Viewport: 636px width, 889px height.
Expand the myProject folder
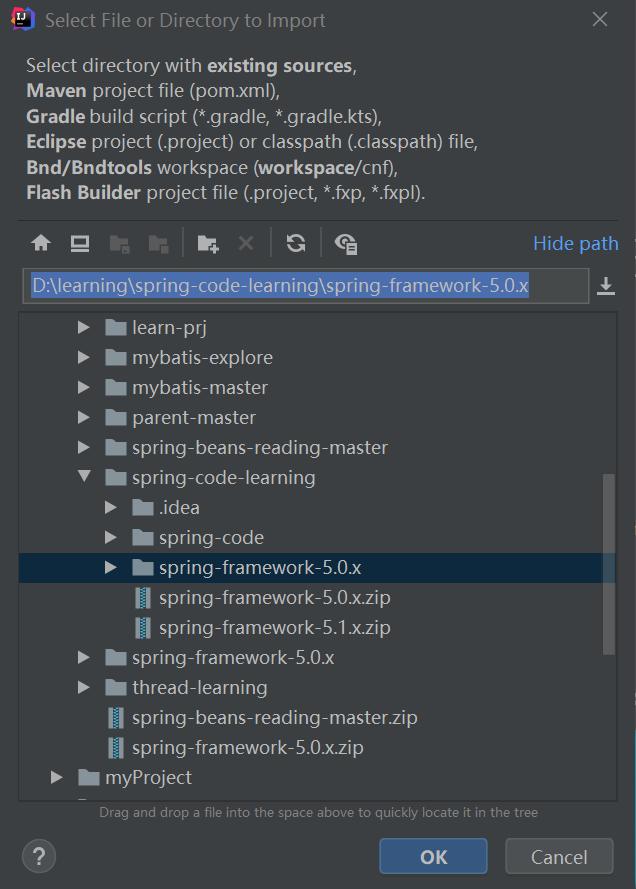coord(57,777)
